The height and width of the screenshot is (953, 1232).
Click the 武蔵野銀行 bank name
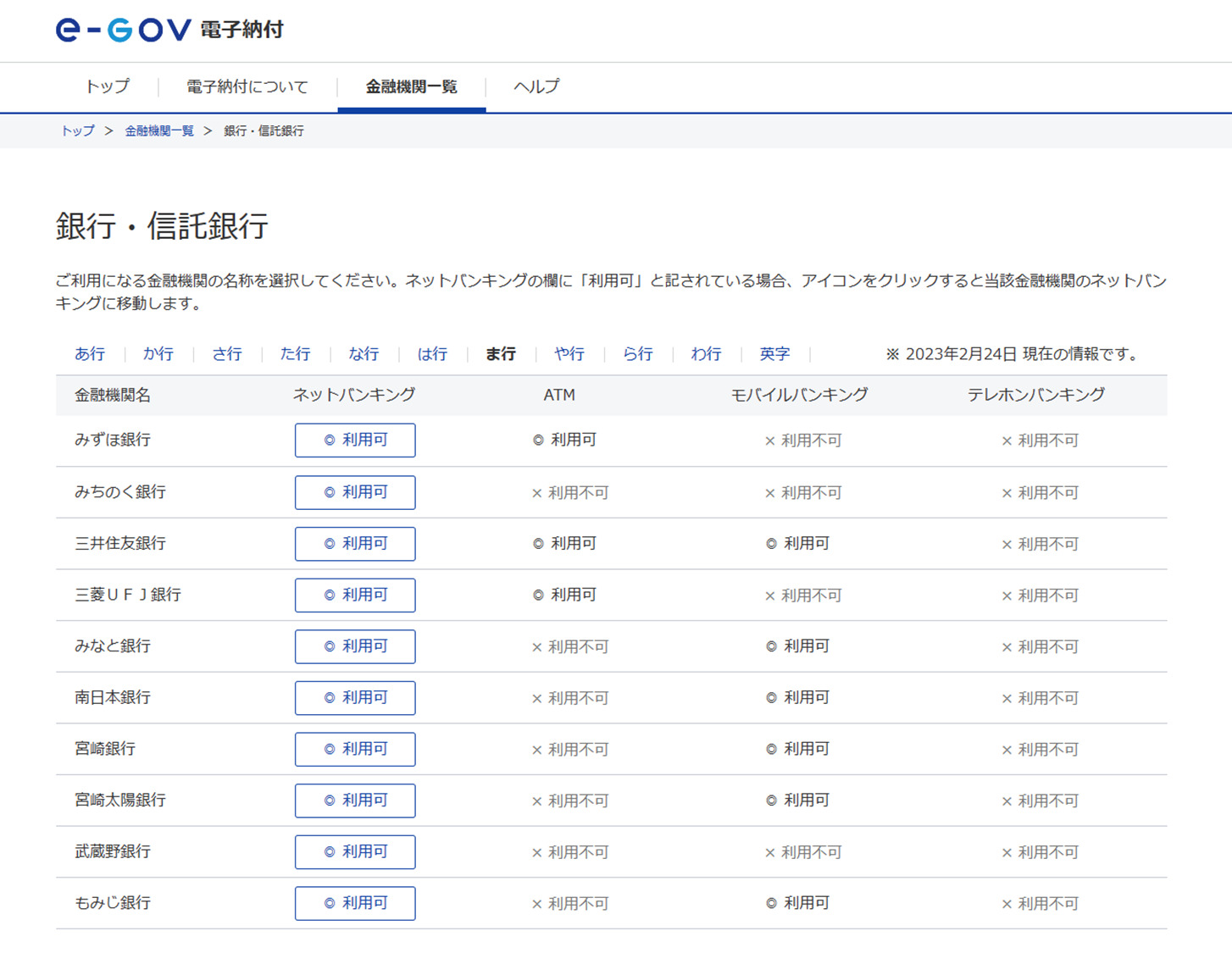(x=113, y=852)
